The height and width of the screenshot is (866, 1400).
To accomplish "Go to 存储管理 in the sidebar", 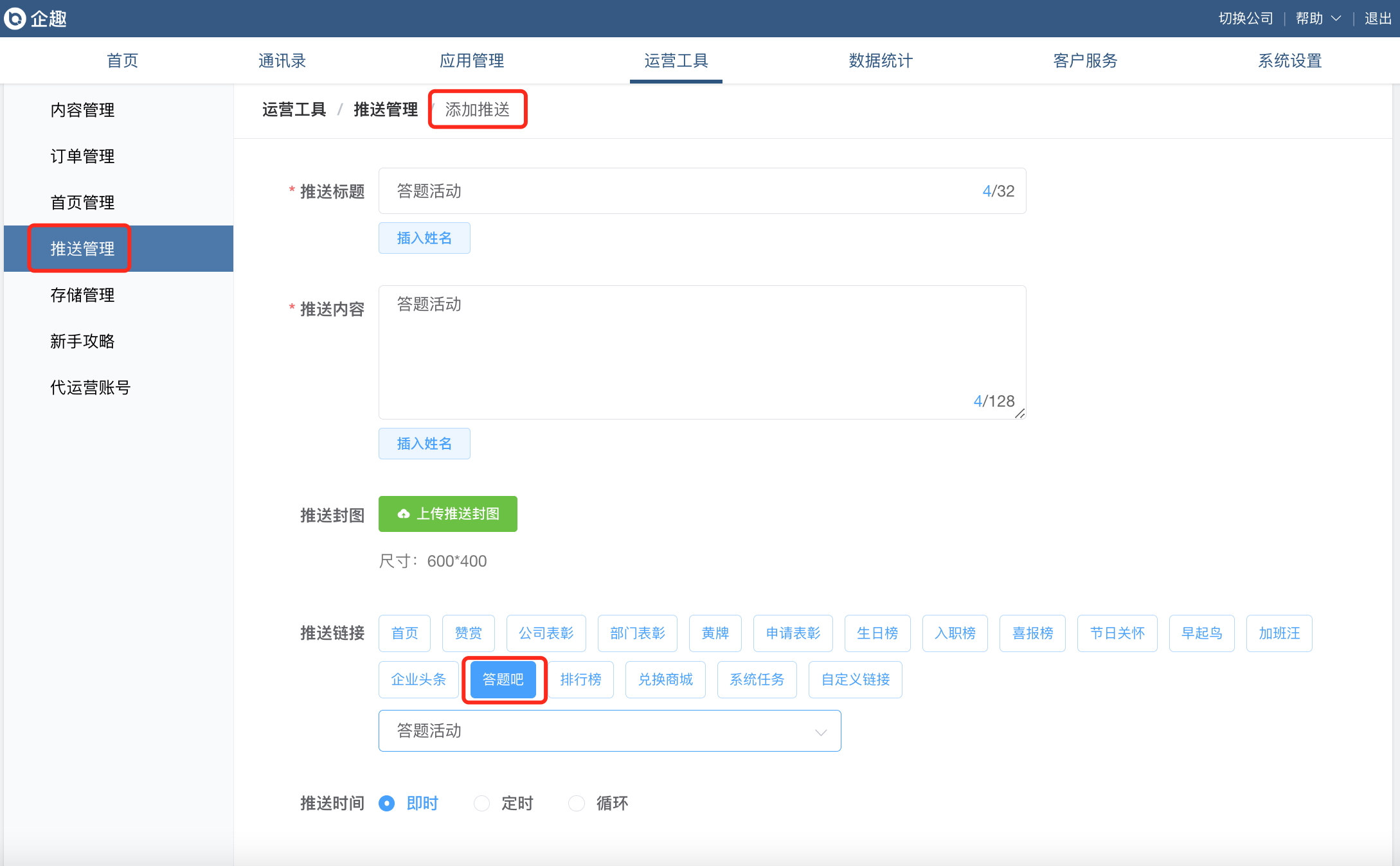I will click(x=82, y=295).
